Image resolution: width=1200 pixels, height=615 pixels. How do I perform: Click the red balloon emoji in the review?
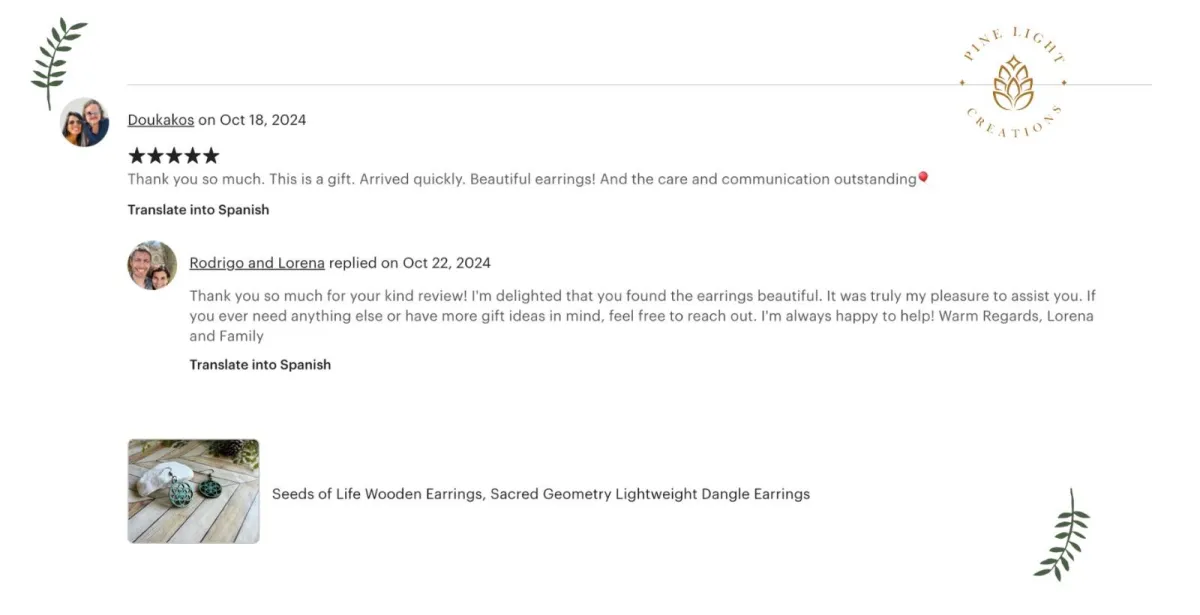(923, 178)
